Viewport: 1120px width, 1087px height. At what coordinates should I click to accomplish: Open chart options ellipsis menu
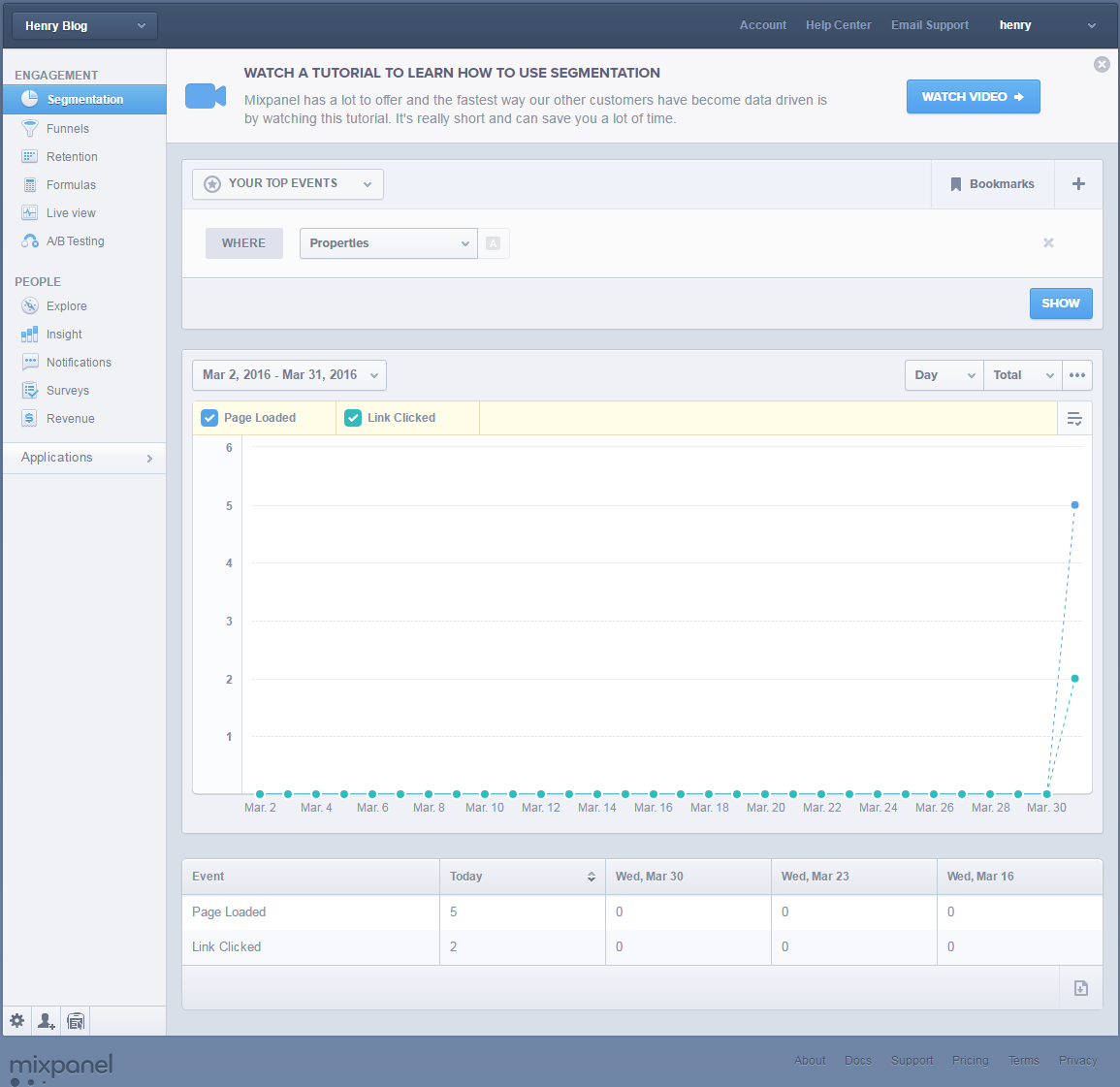click(x=1077, y=375)
